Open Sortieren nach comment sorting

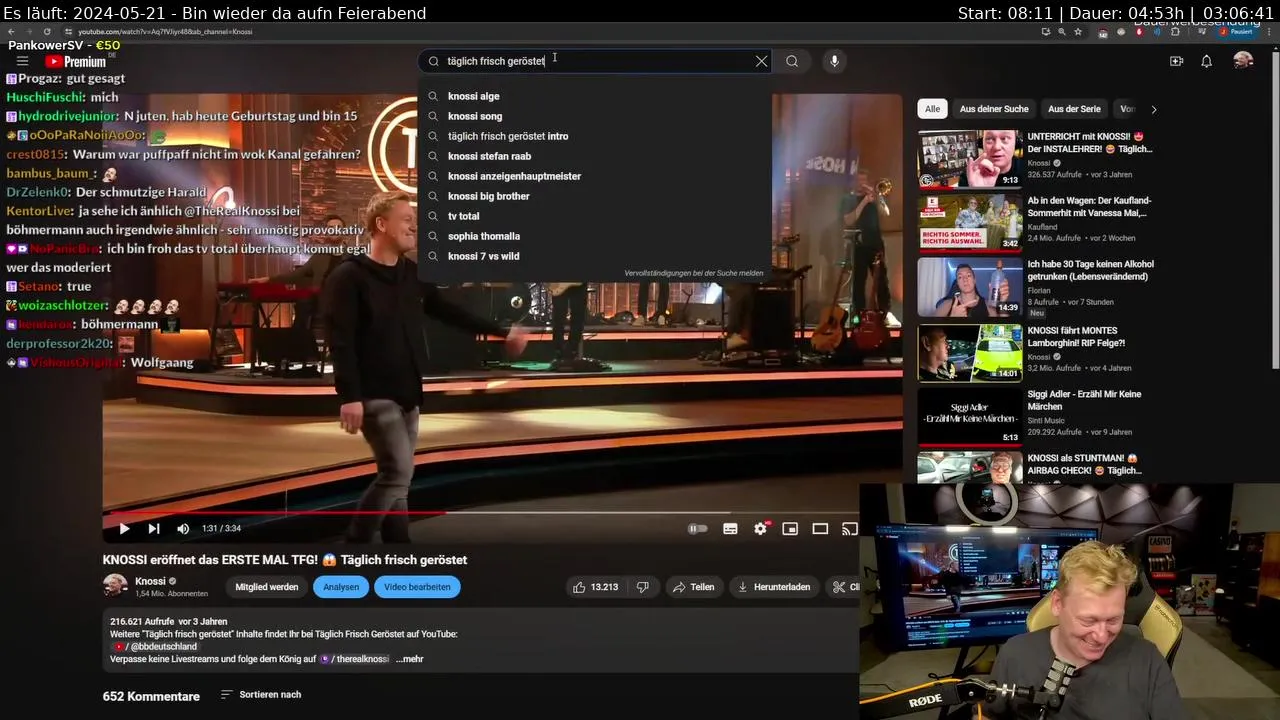tap(261, 695)
